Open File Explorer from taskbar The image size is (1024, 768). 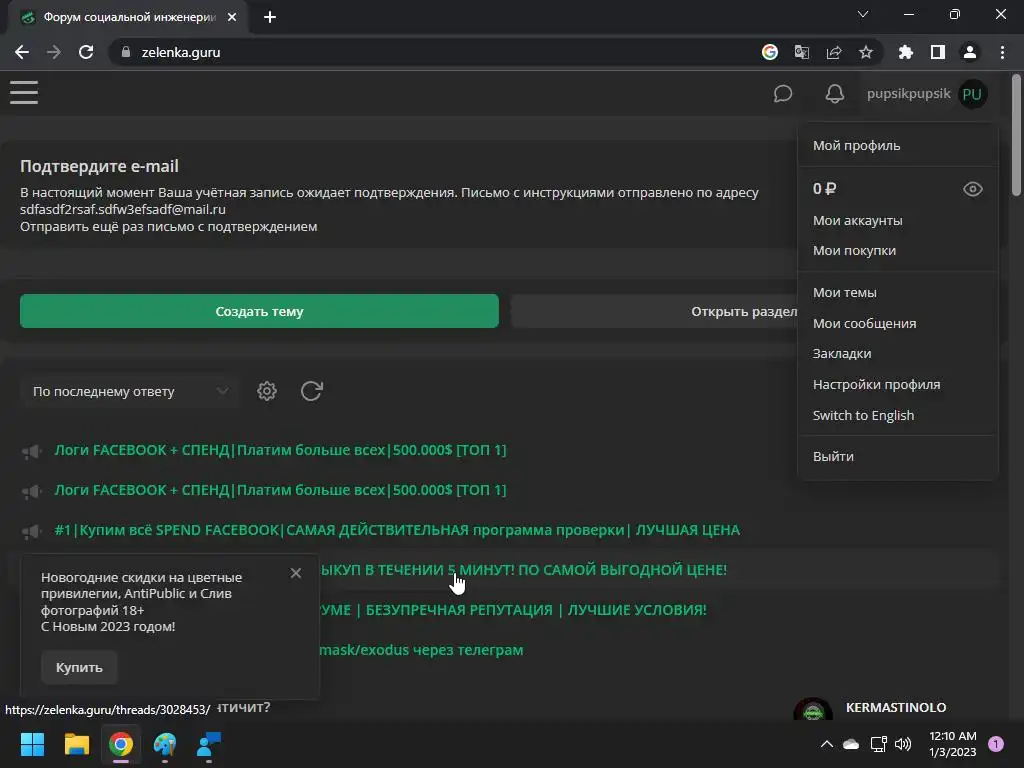click(76, 744)
